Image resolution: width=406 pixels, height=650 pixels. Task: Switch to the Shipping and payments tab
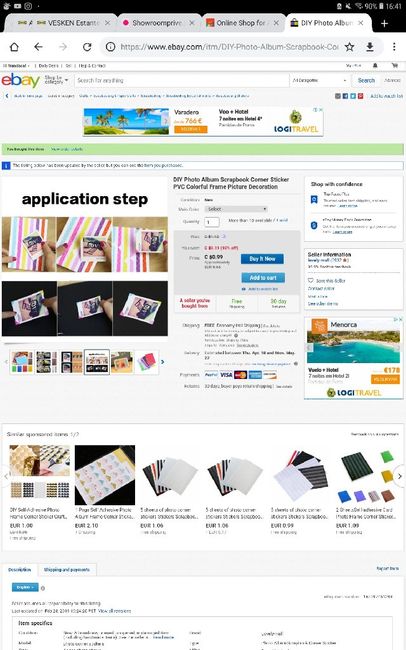(x=67, y=570)
